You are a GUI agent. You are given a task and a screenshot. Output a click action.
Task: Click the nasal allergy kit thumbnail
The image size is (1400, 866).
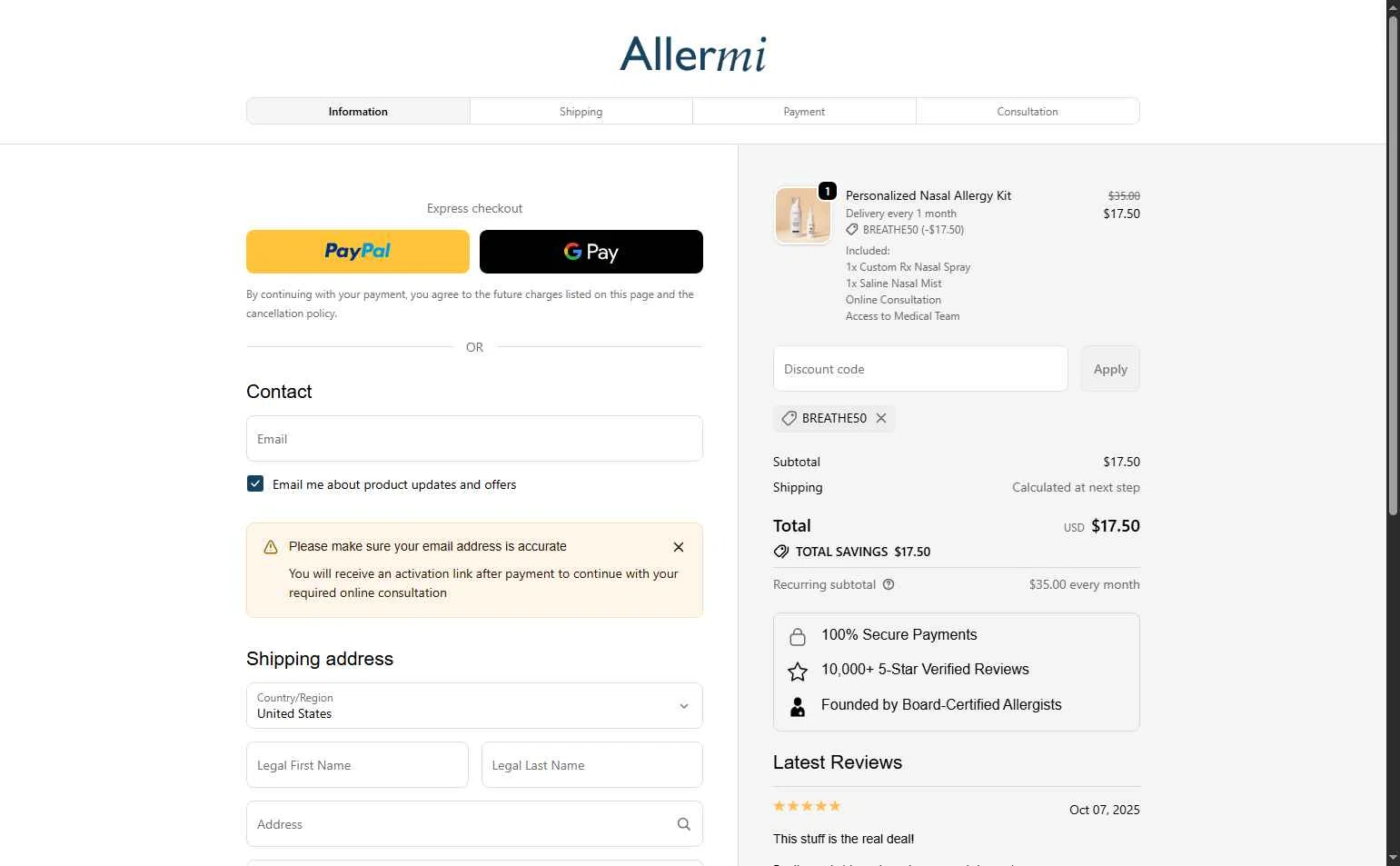pos(802,215)
